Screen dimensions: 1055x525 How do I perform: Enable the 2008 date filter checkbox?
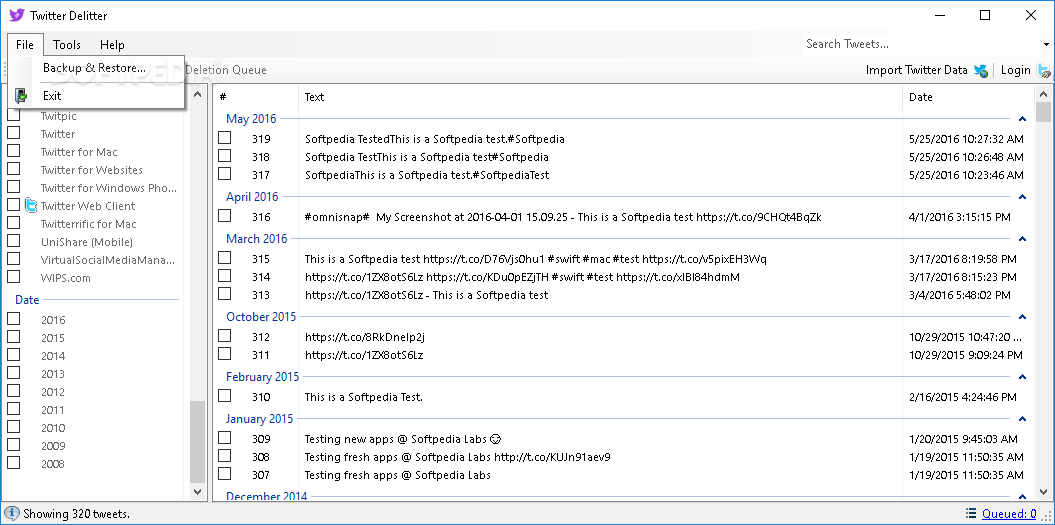coord(13,462)
